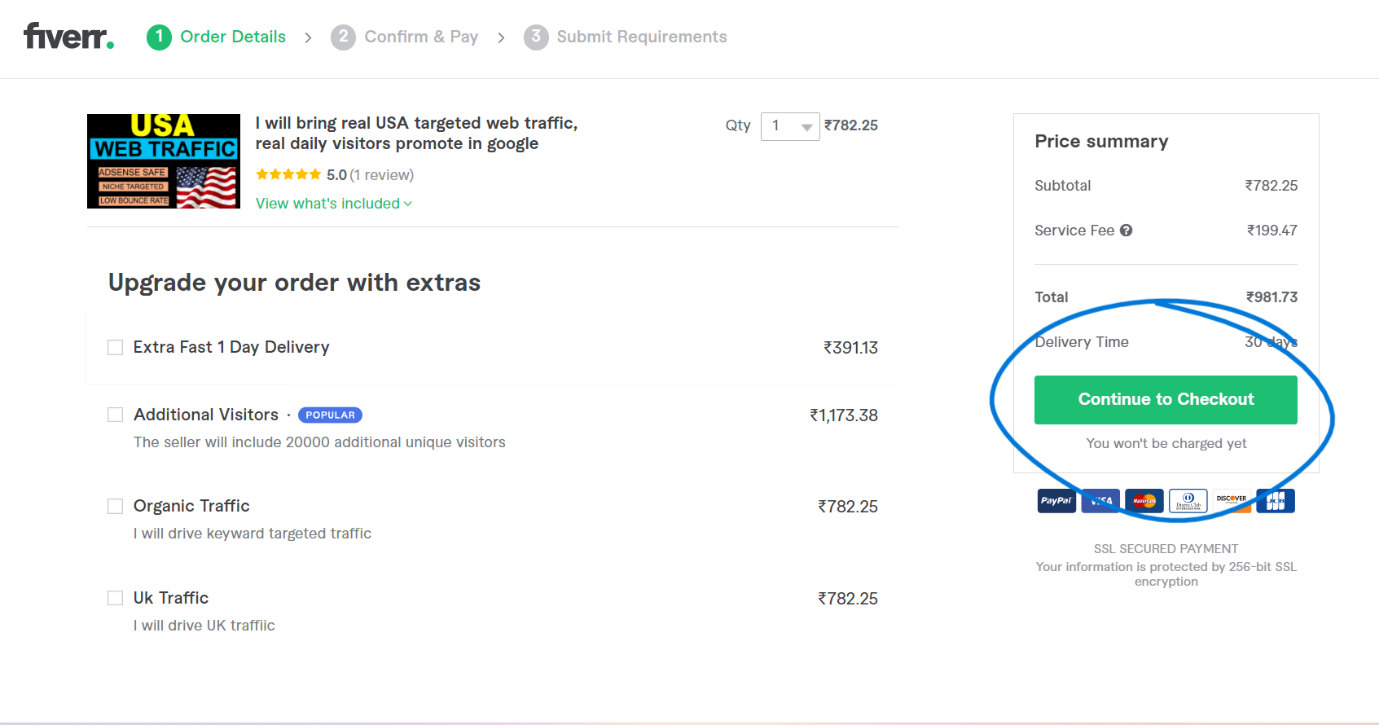Click the JCB card icon
The width and height of the screenshot is (1379, 725).
[1275, 501]
